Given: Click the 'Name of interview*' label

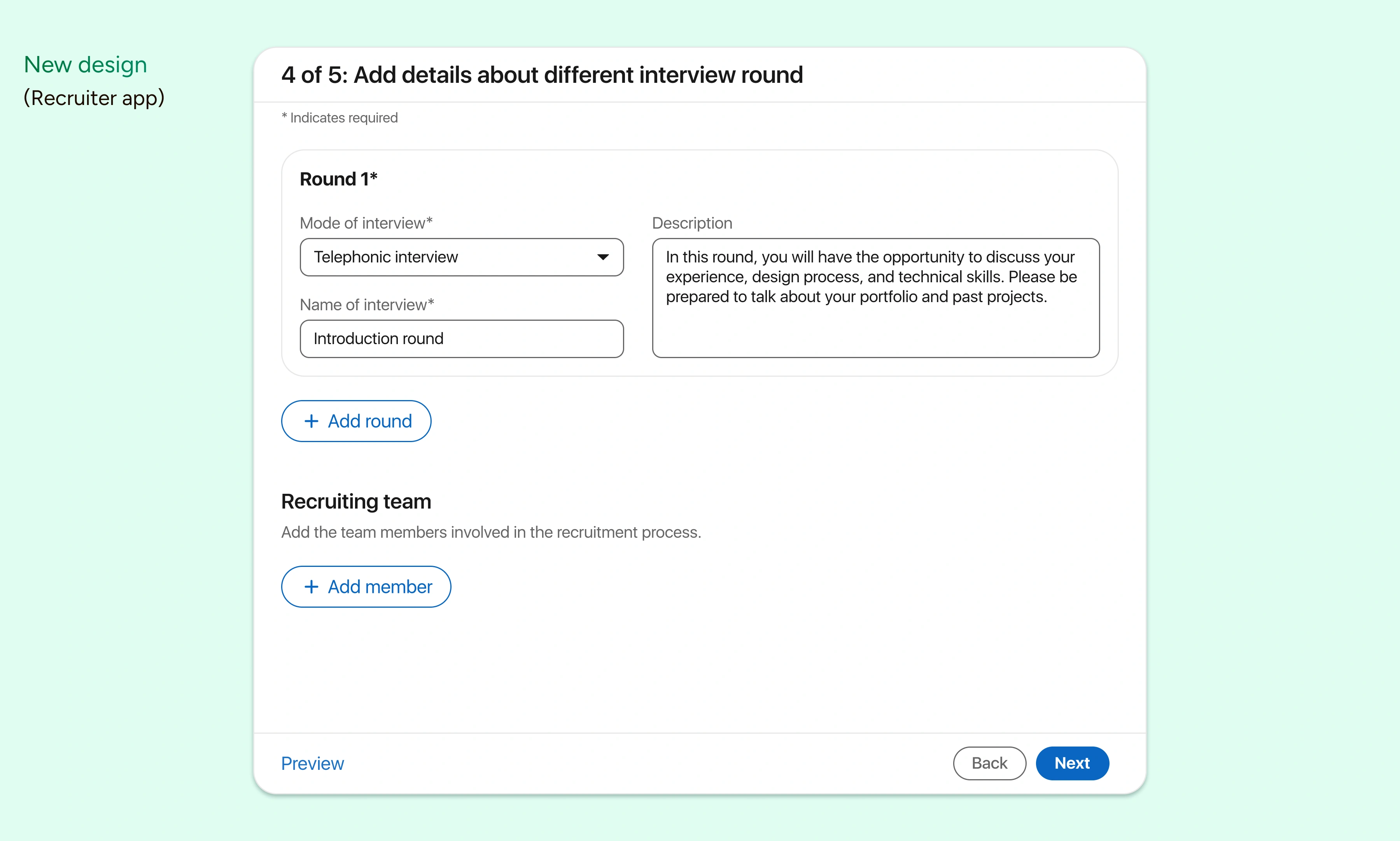Looking at the screenshot, I should [367, 304].
